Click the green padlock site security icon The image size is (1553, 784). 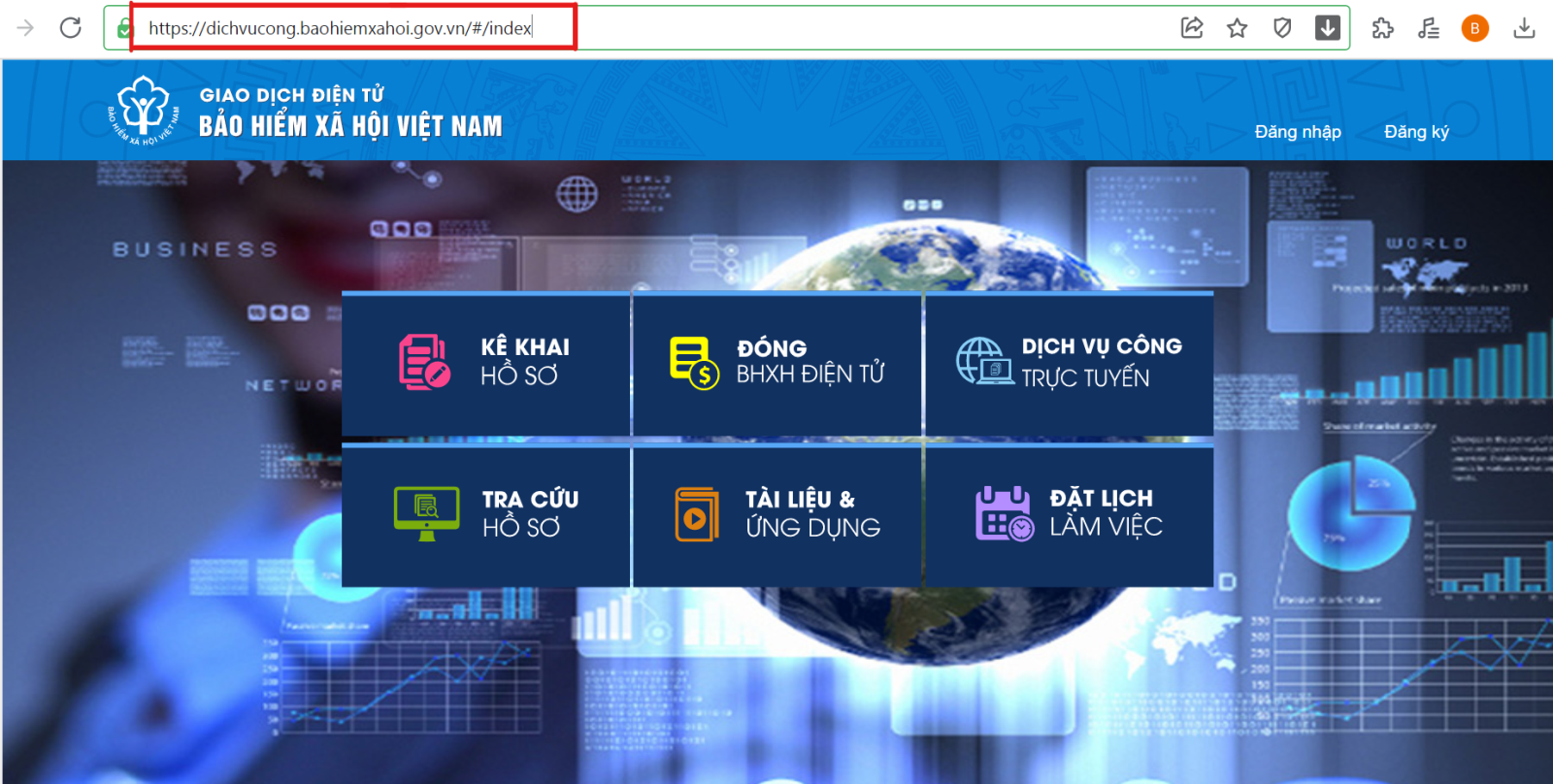coord(123,29)
